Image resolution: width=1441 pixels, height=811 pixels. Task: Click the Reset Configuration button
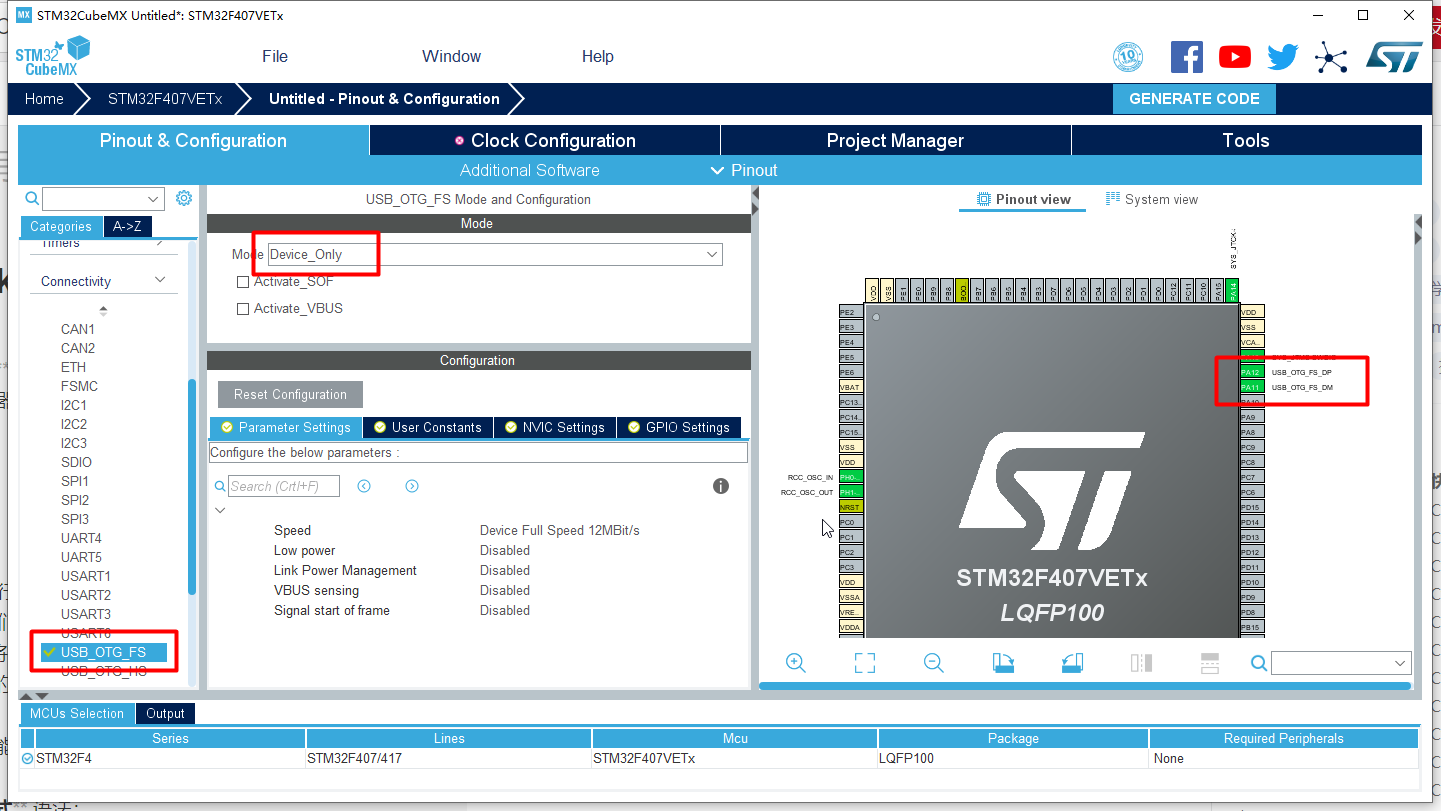pyautogui.click(x=289, y=393)
